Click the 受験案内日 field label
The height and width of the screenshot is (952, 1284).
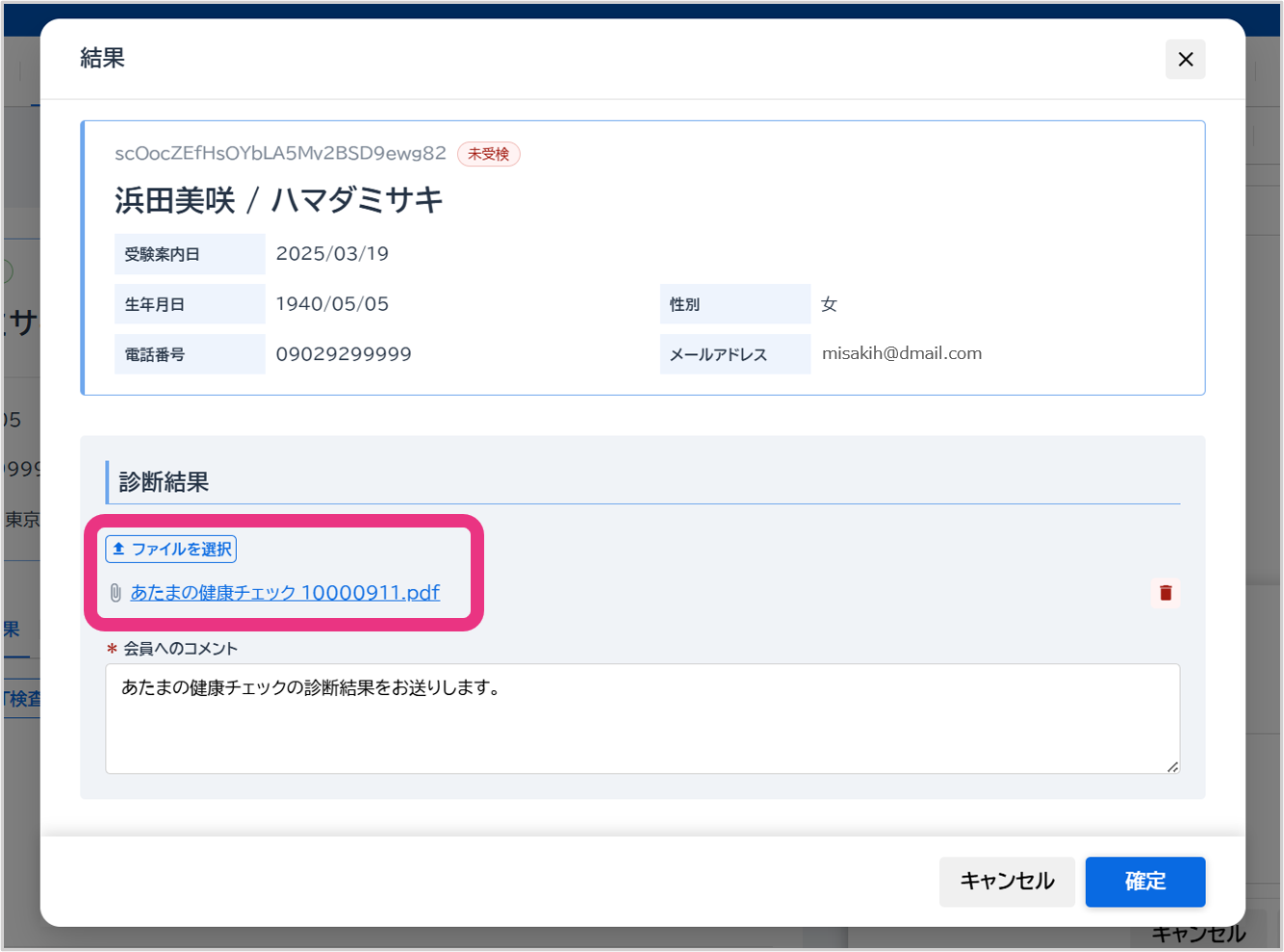point(163,255)
